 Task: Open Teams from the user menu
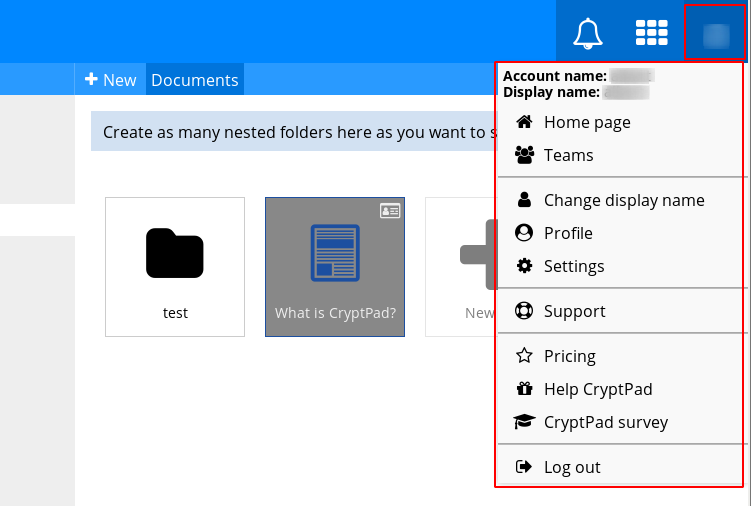click(x=620, y=155)
